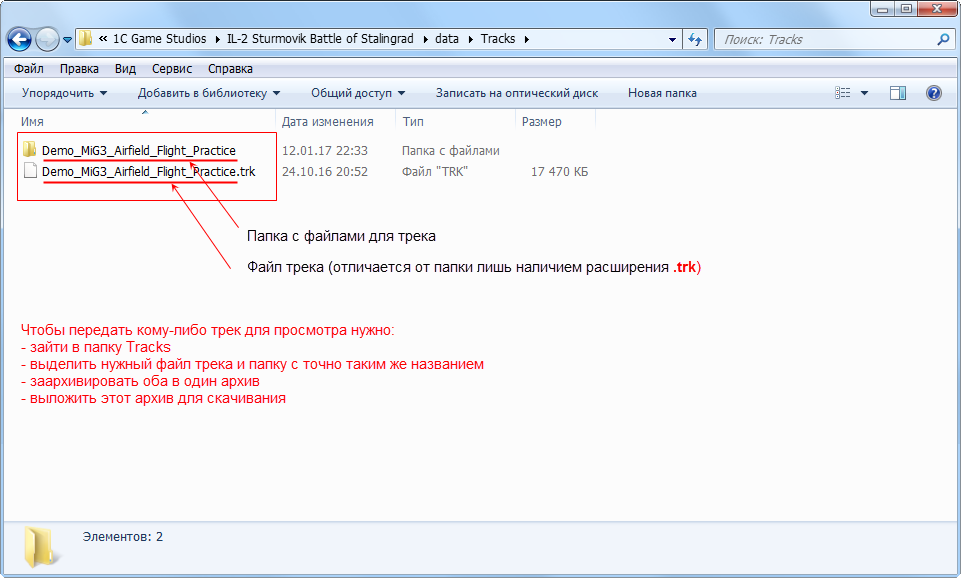Viewport: 961px width, 578px height.
Task: Toggle the preview pane icon
Action: click(898, 93)
